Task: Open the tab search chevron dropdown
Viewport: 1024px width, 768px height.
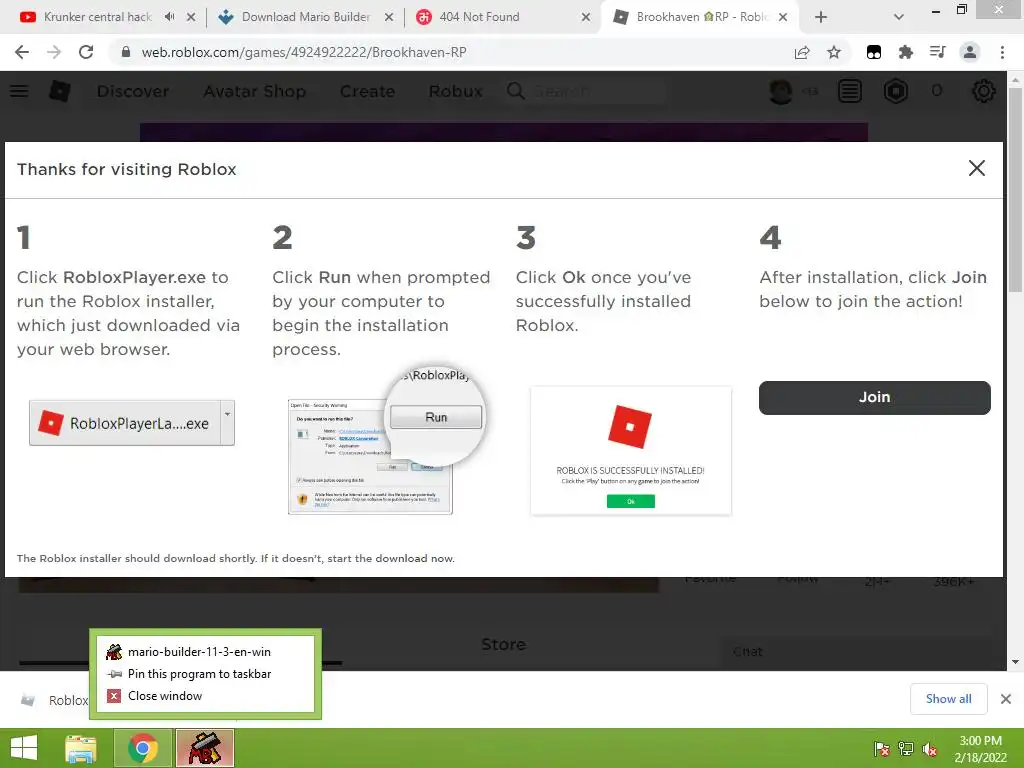Action: [899, 17]
